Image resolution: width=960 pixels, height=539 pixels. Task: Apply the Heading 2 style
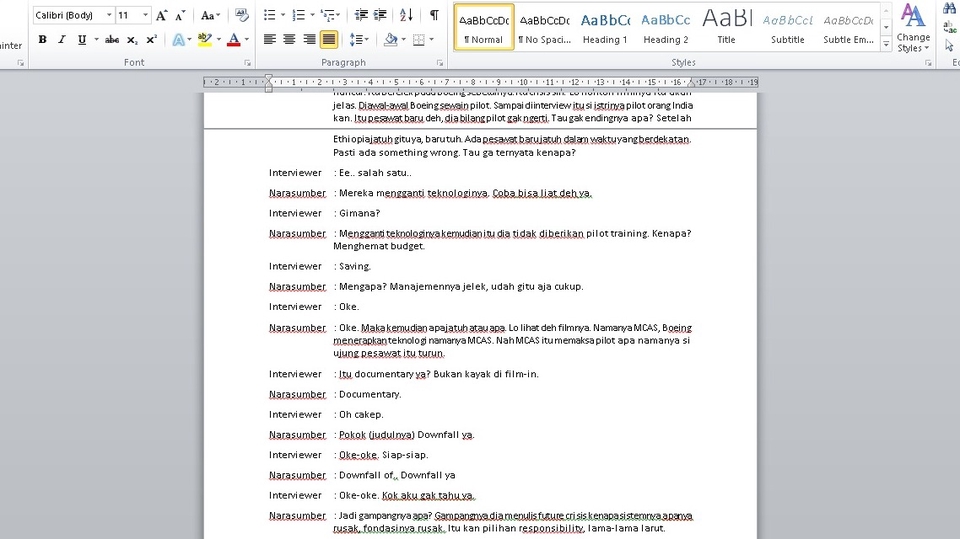click(666, 27)
